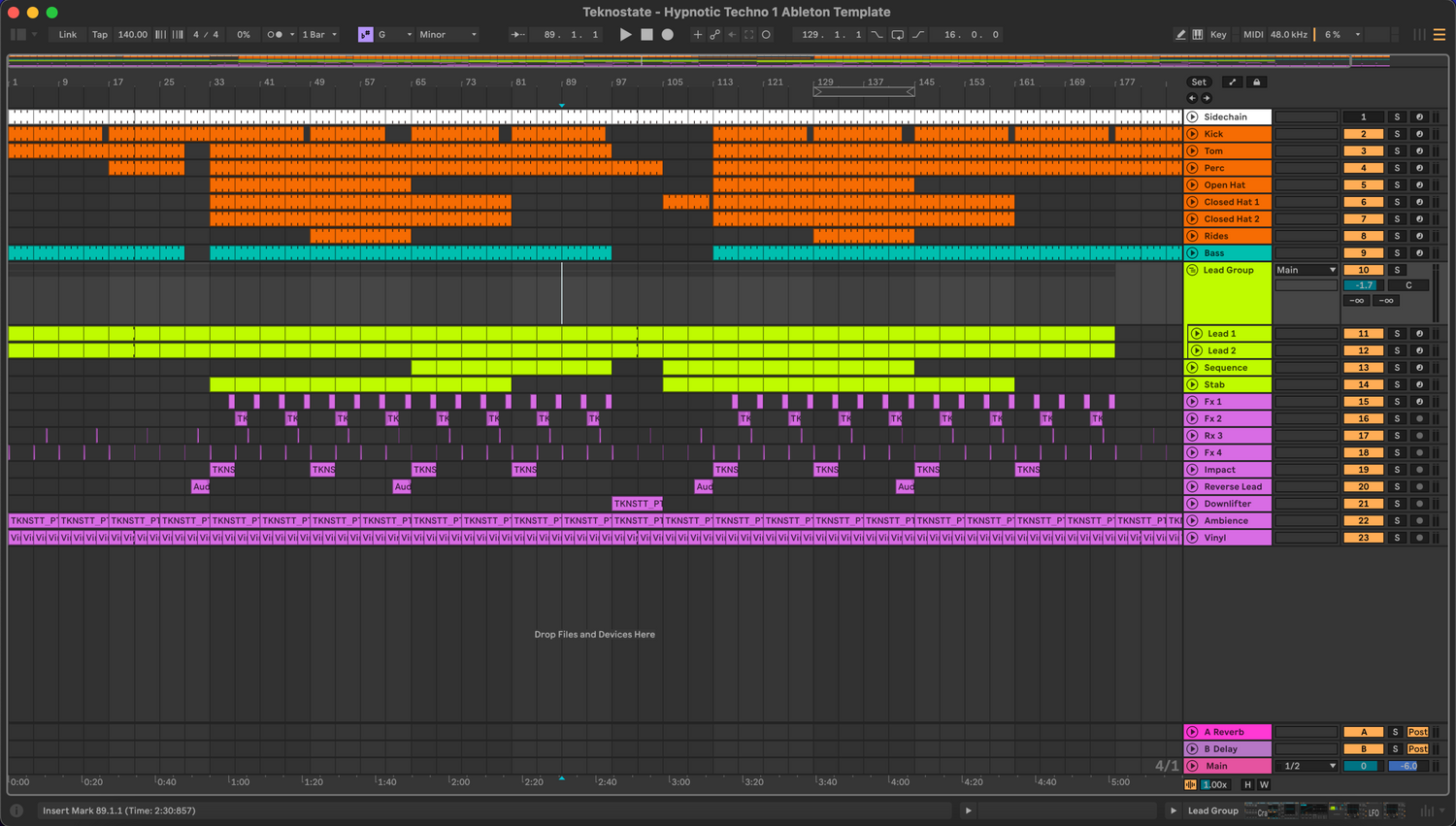Adjust Lead Group volume slider -1.7
Screen dimensions: 1456x826
(1364, 285)
